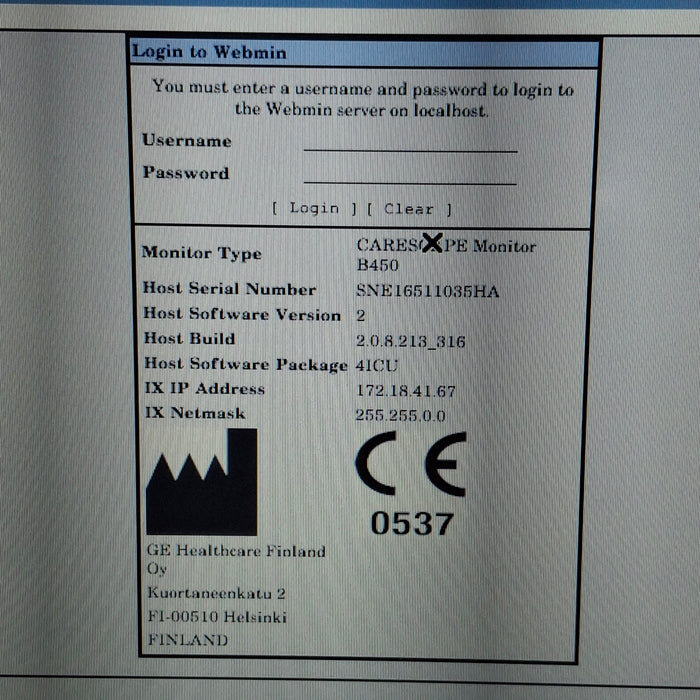The image size is (700, 700).
Task: Click the login instruction message text
Action: [362, 99]
